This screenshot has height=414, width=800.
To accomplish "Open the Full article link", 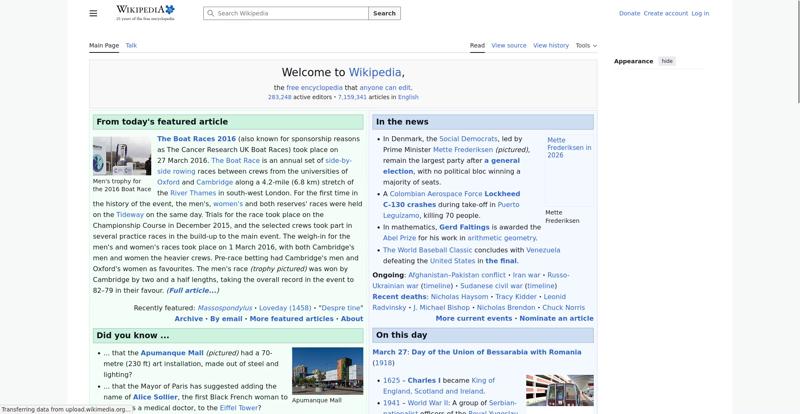I will click(192, 290).
